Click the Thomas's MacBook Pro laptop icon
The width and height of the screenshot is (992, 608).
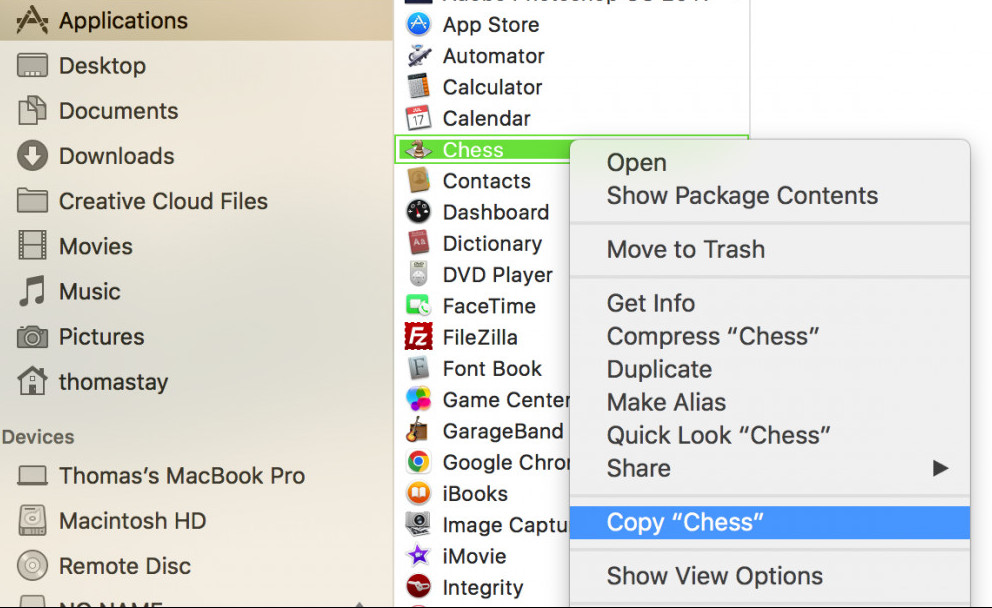(32, 476)
